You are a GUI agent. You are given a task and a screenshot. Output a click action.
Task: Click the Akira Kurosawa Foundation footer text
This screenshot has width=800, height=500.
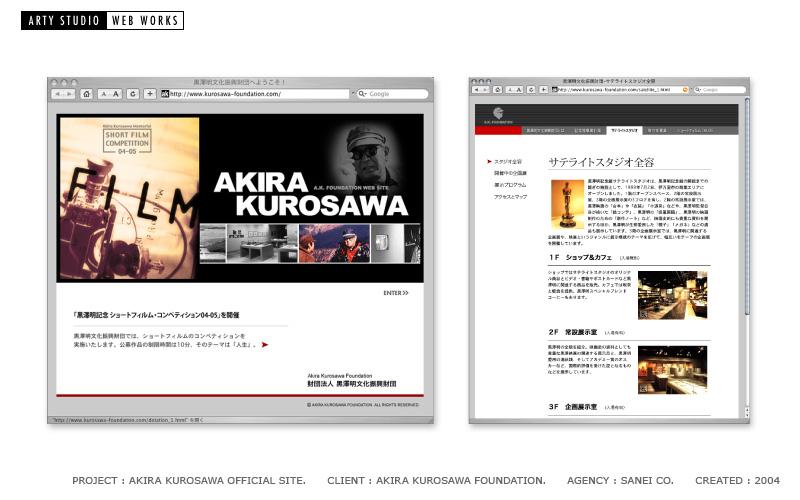(352, 380)
